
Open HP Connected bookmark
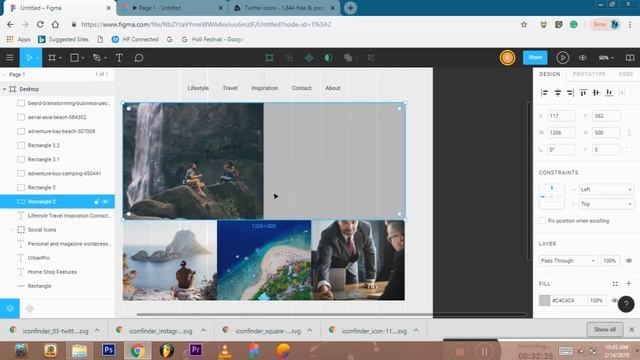pyautogui.click(x=135, y=39)
